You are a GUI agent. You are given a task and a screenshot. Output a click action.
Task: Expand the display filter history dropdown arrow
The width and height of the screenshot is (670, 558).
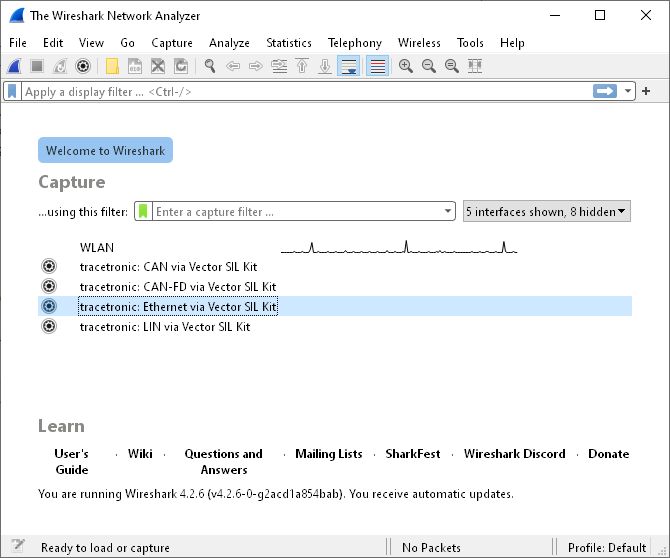(x=628, y=91)
